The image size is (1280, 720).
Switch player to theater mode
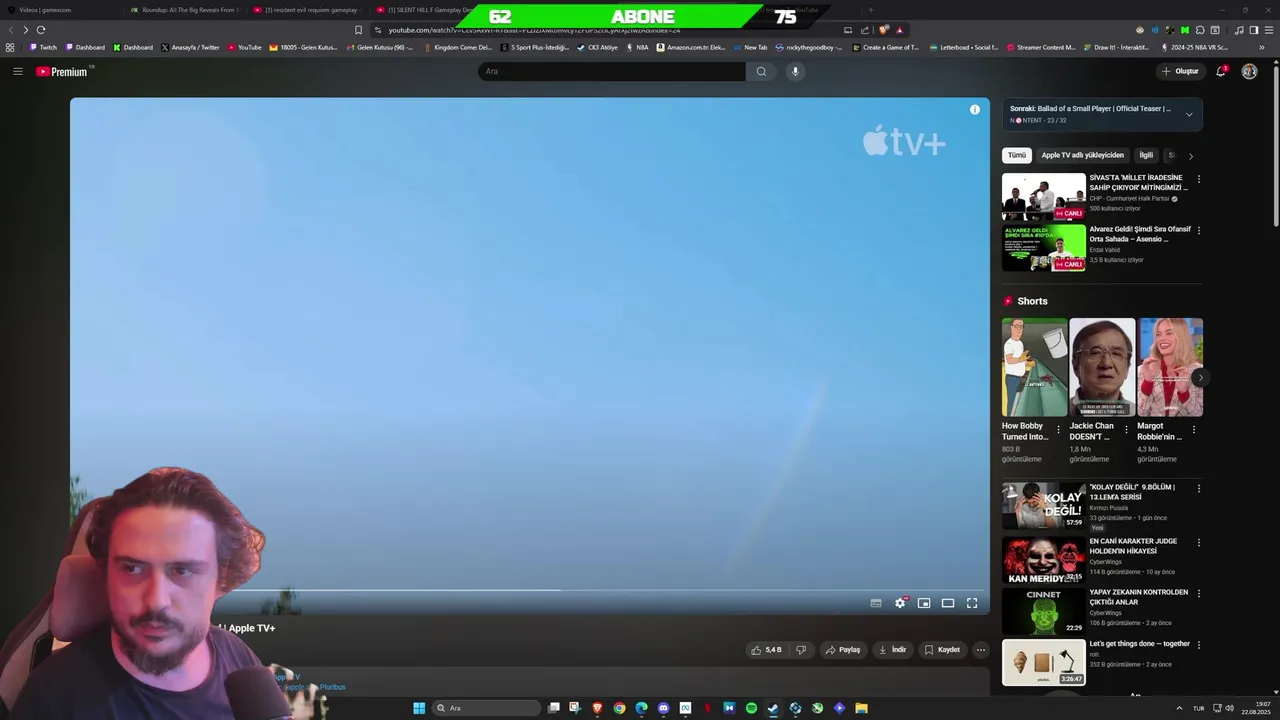click(x=948, y=603)
